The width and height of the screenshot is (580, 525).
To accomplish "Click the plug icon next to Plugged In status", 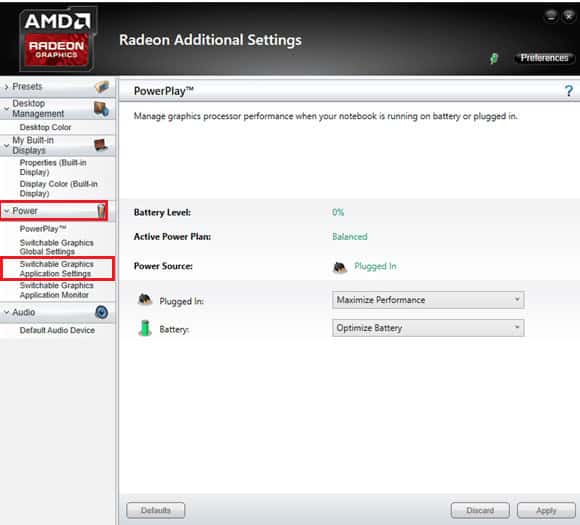I will [x=340, y=267].
